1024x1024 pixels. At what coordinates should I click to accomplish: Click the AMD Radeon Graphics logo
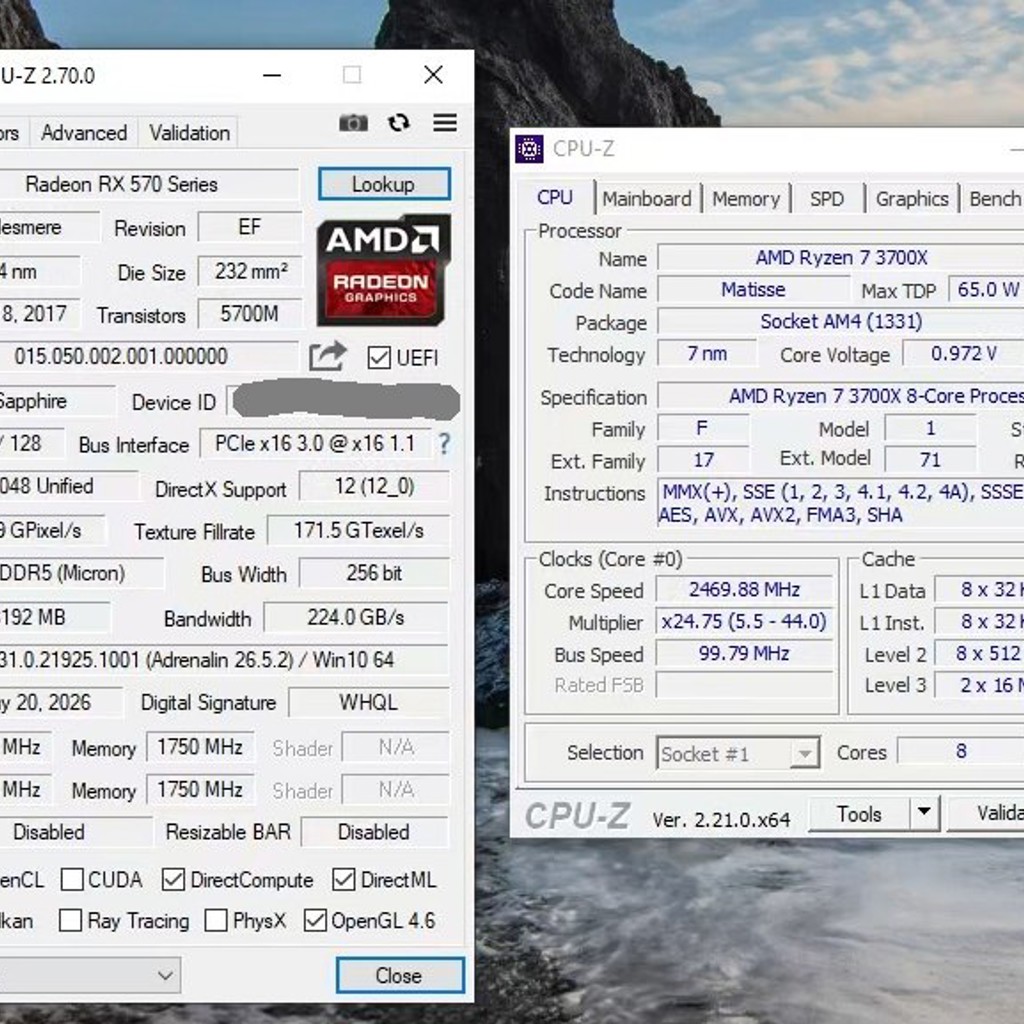(383, 270)
